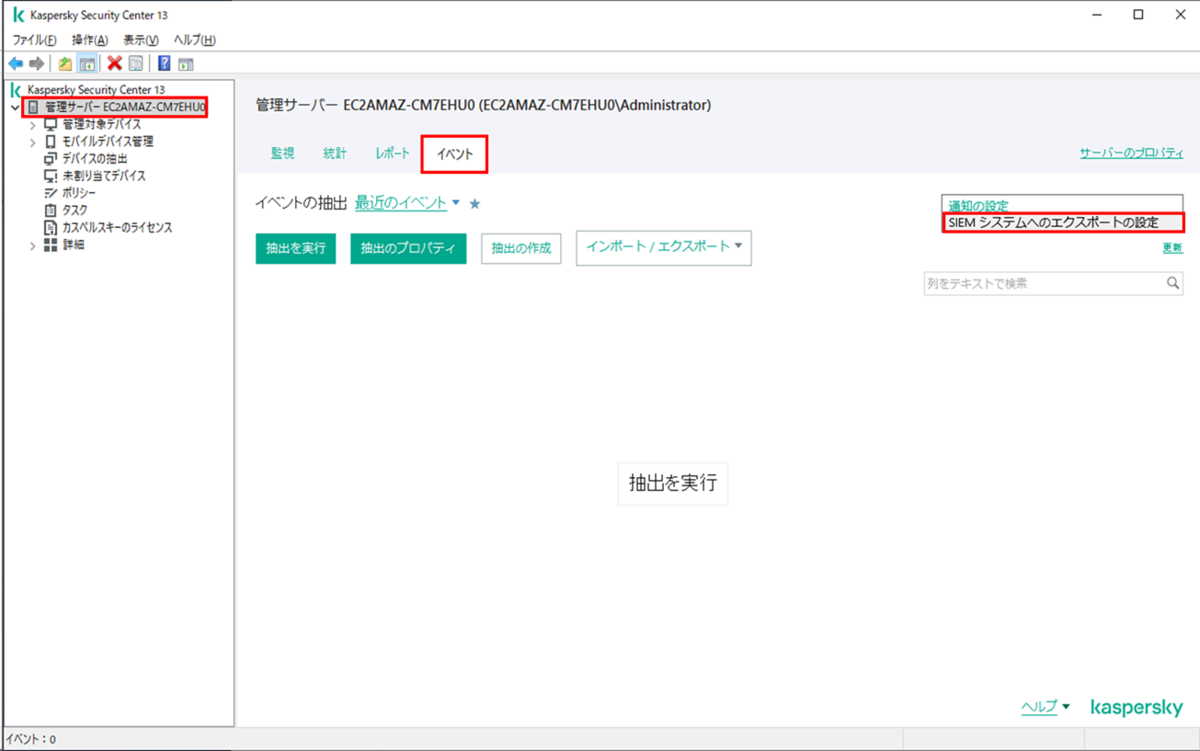
Task: Expand the モバイルデバイス管理 tree node
Action: tap(32, 142)
